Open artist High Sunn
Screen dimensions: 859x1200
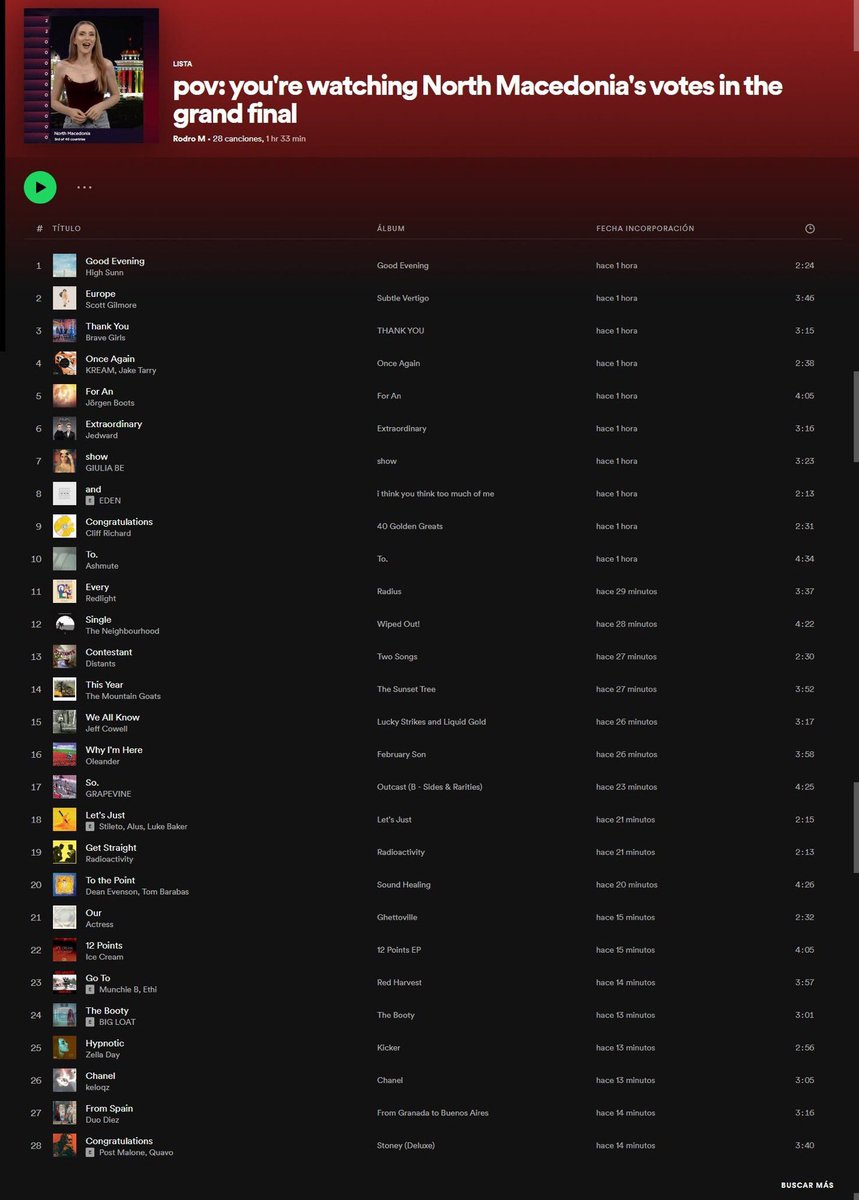point(105,272)
